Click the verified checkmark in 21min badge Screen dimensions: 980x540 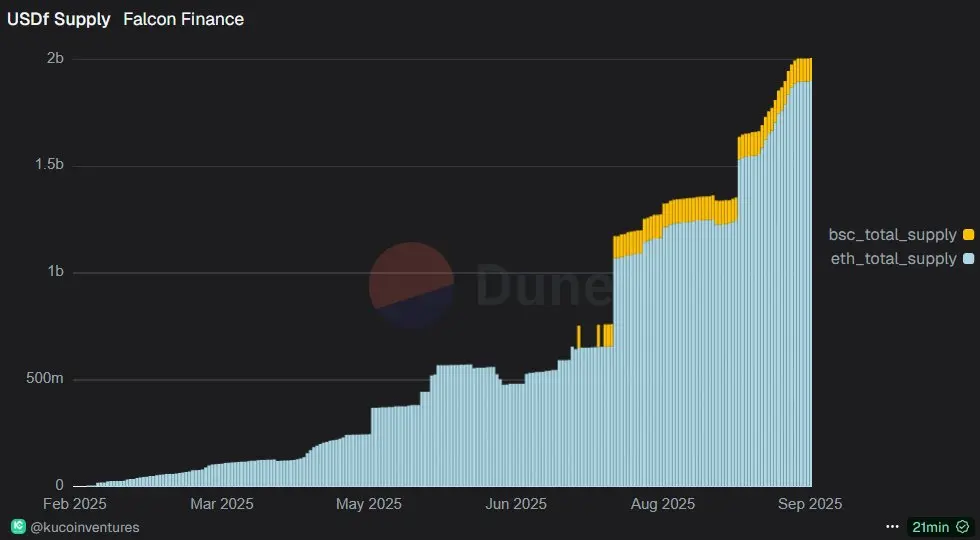click(x=962, y=528)
